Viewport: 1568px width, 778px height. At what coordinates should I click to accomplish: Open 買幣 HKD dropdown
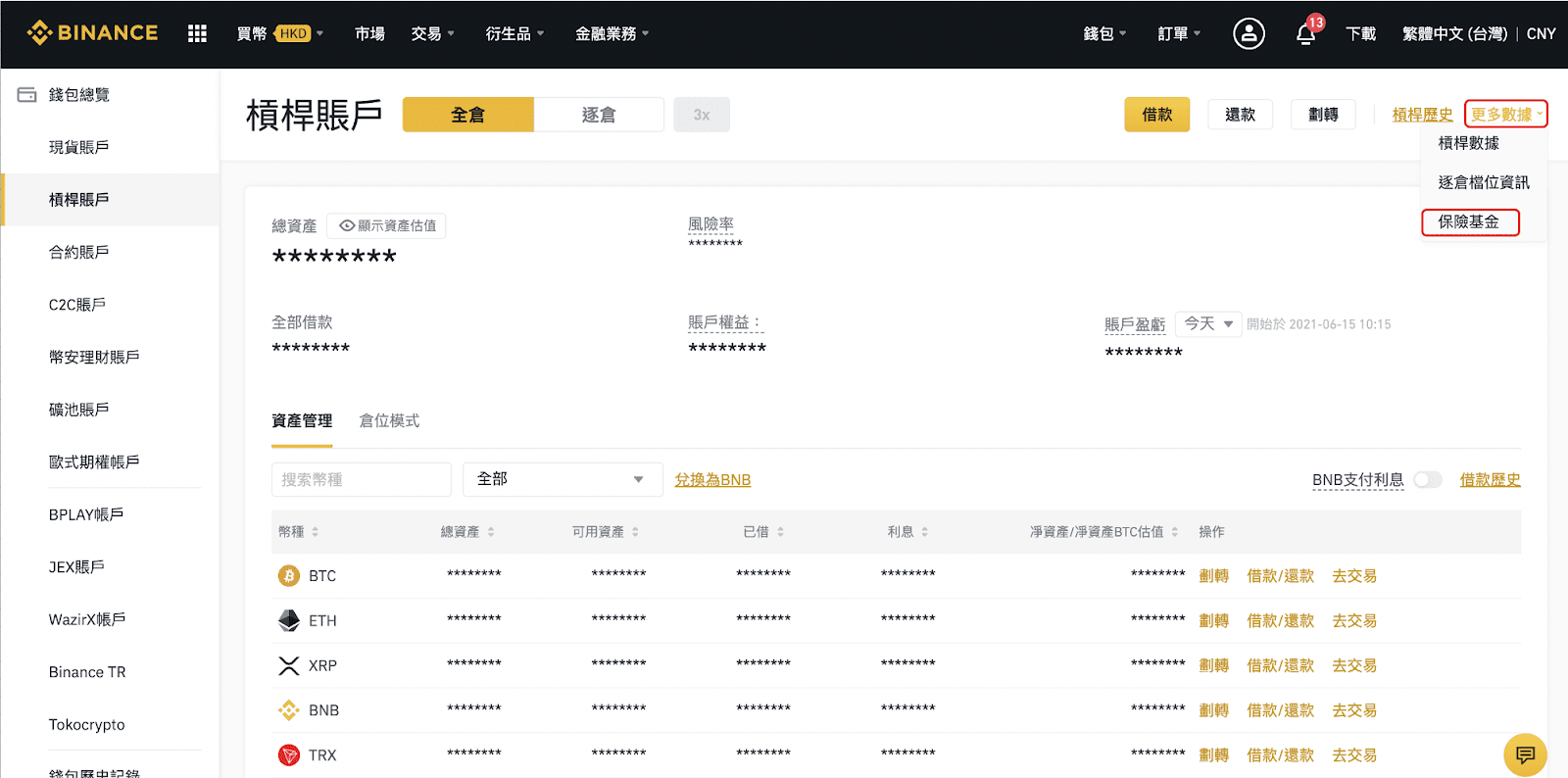coord(280,33)
